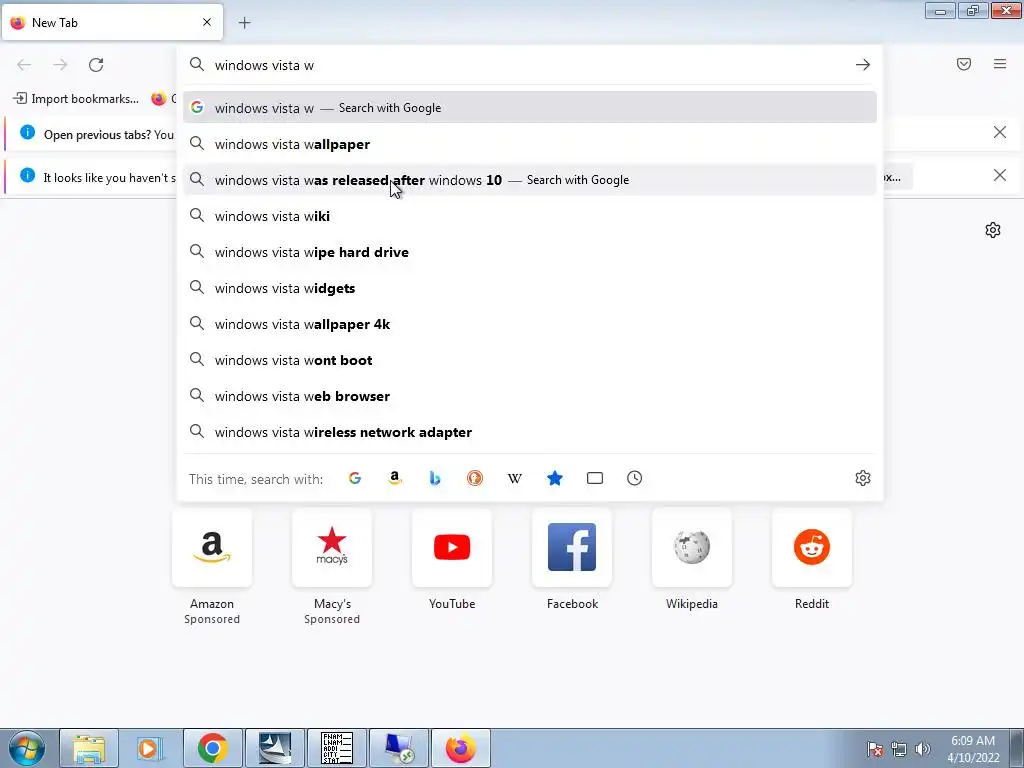1024x768 pixels.
Task: Open the Save to Pocket button
Action: [964, 64]
